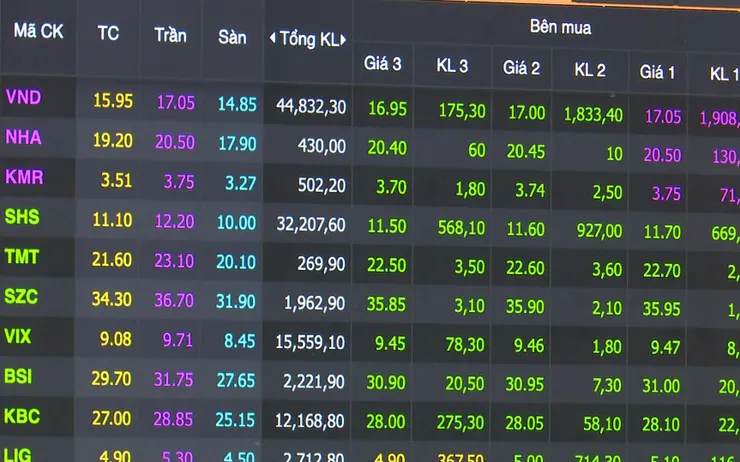Click the Sàn column header

click(x=232, y=37)
